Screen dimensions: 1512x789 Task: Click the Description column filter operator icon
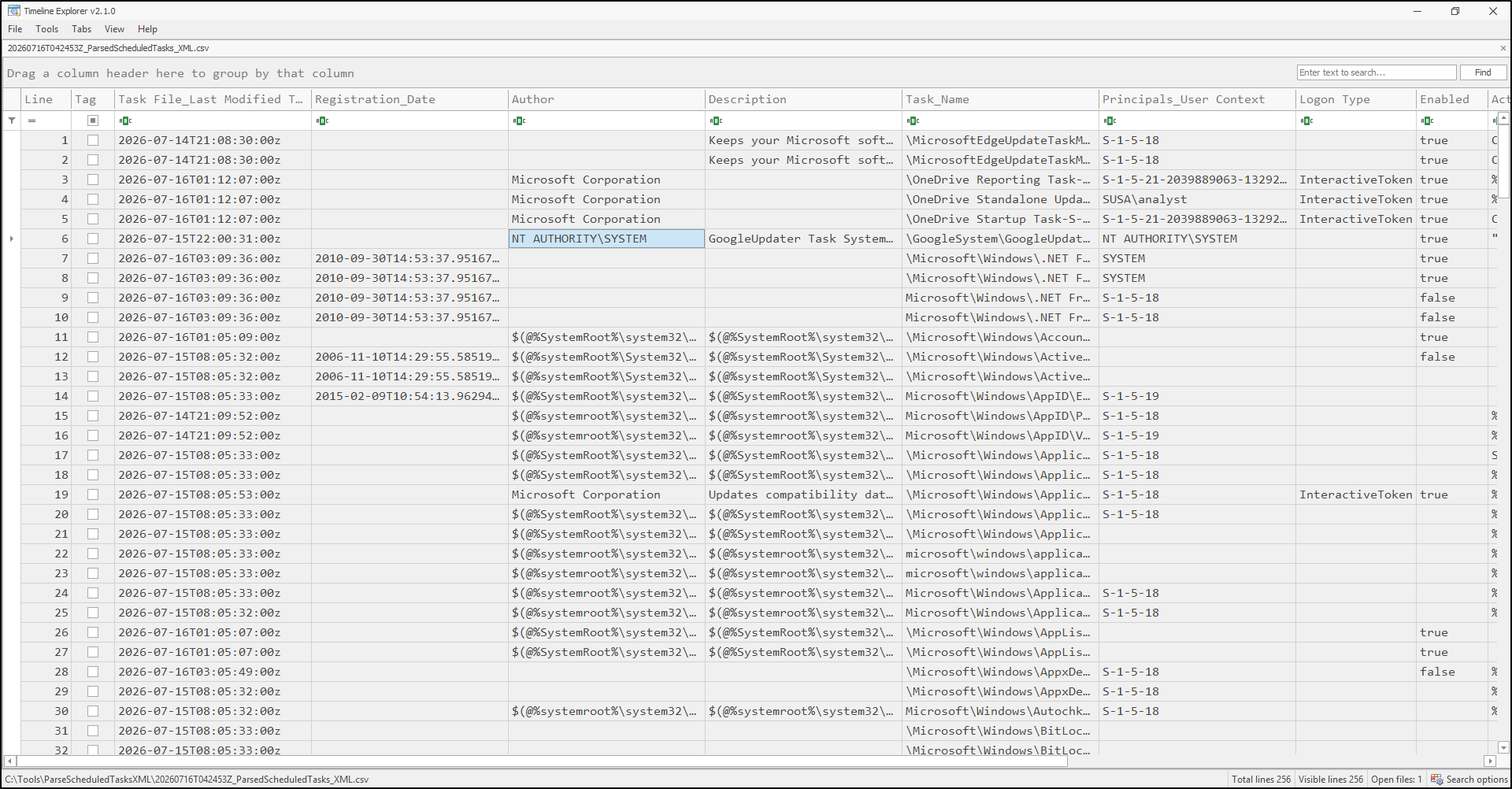coord(716,120)
